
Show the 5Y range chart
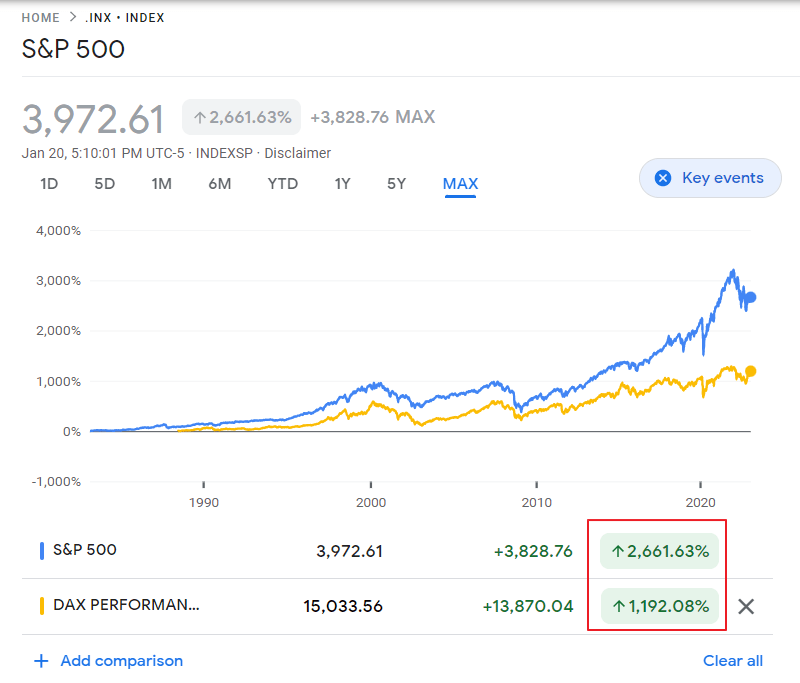pos(396,184)
